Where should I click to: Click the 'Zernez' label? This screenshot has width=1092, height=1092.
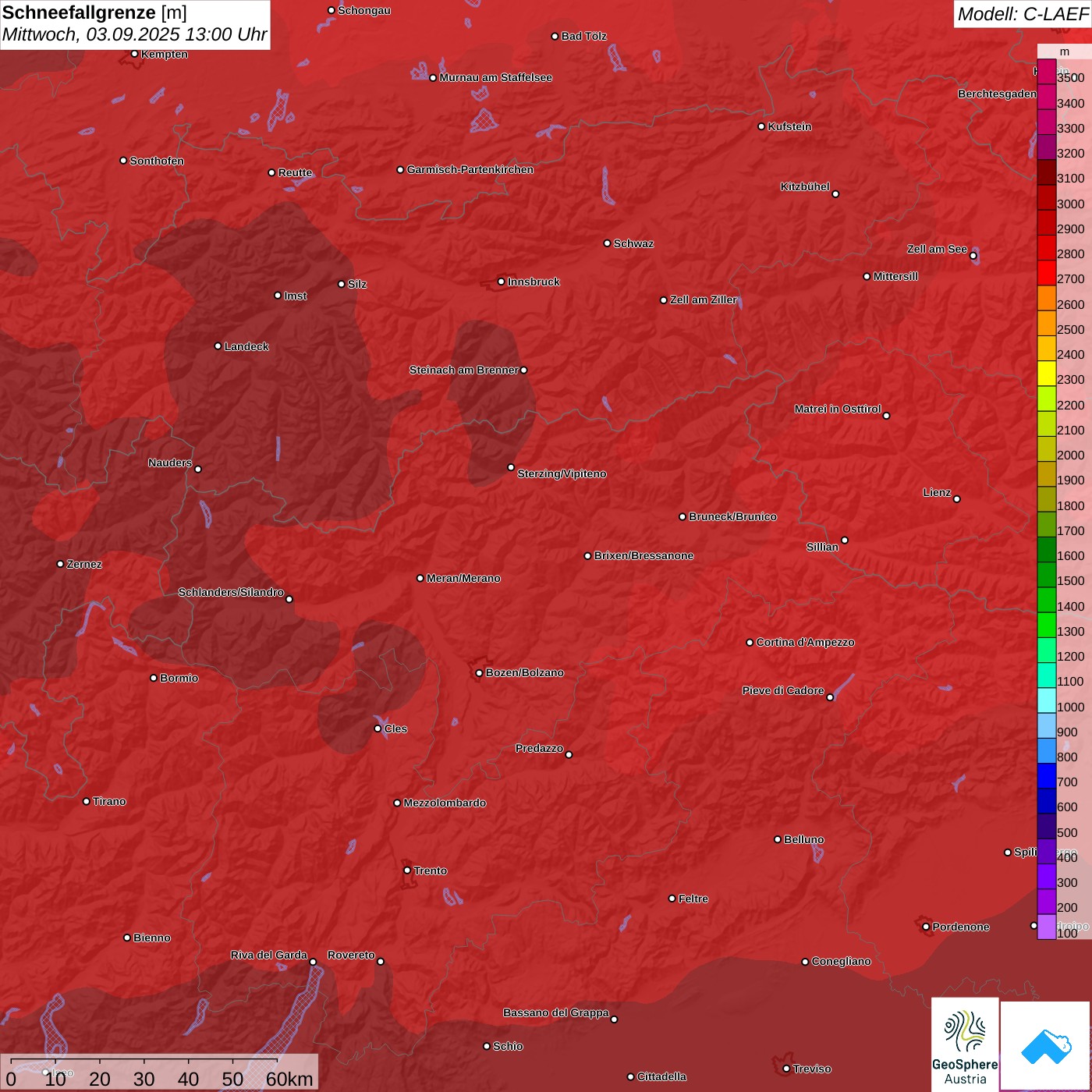(x=84, y=564)
